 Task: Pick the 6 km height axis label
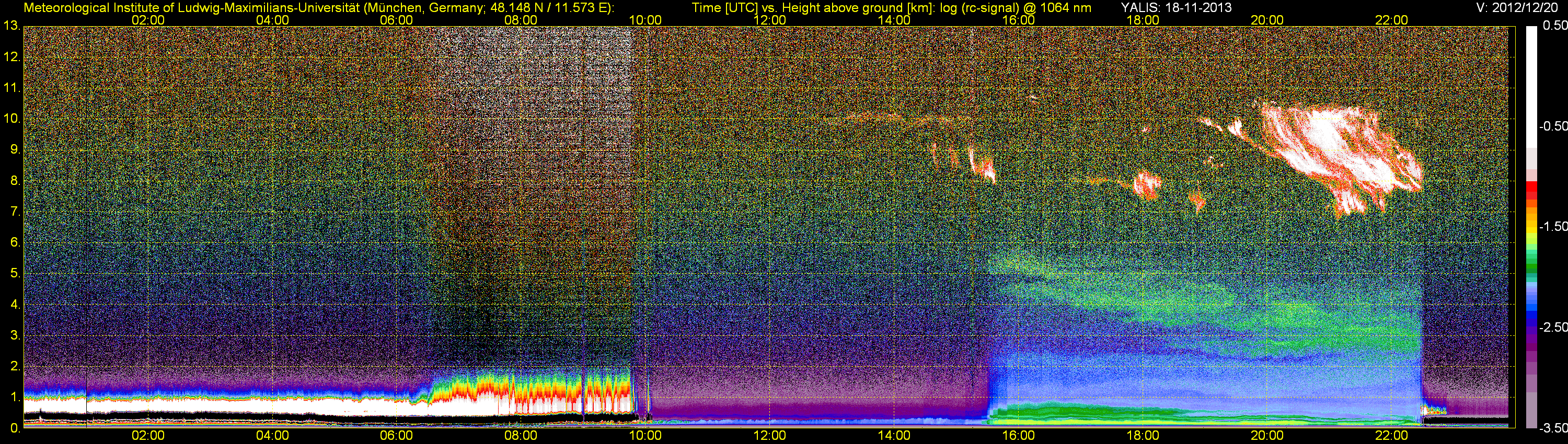pos(15,242)
